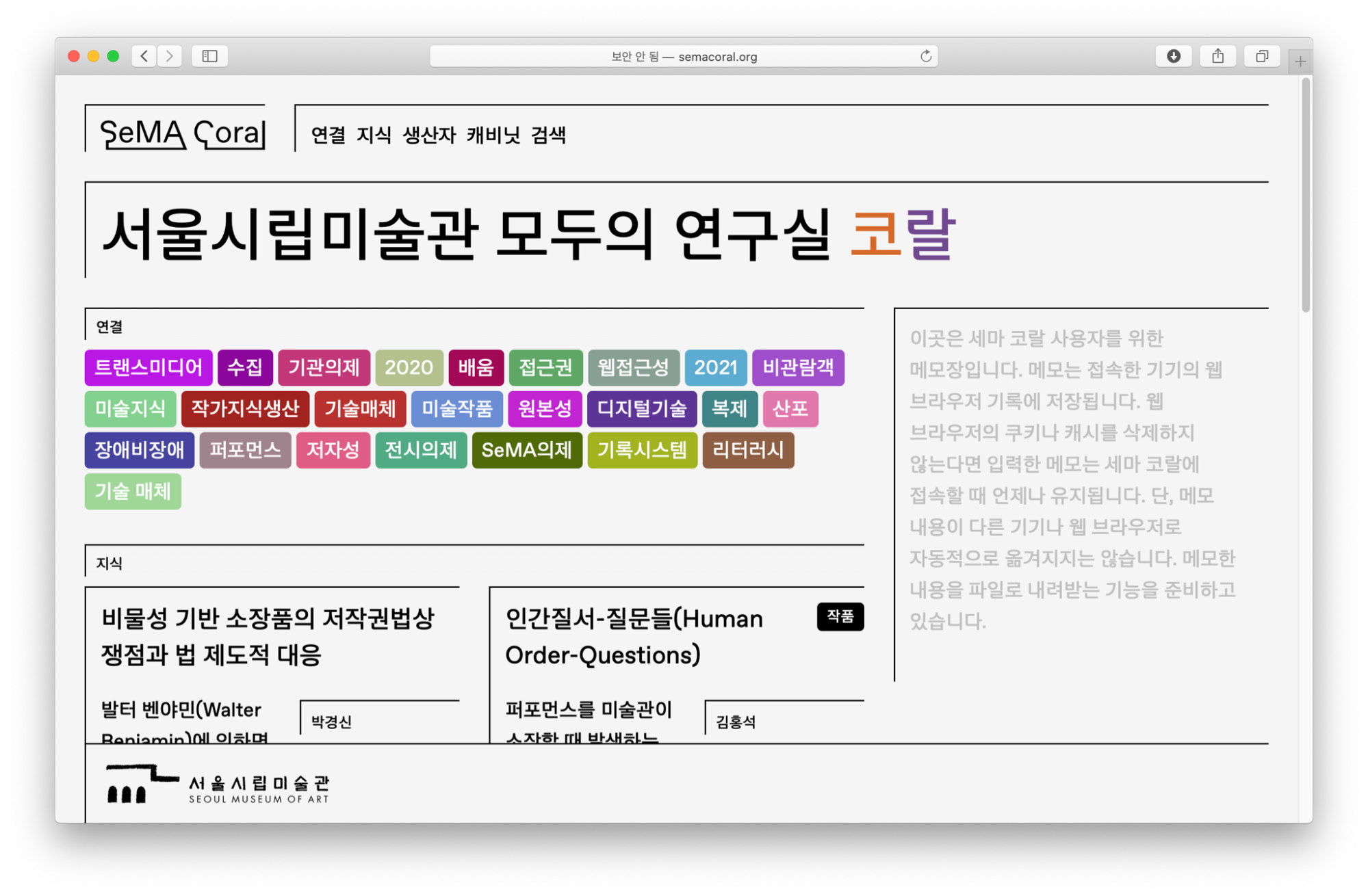The height and width of the screenshot is (896, 1368).
Task: Select the 배움 tag
Action: [x=476, y=367]
